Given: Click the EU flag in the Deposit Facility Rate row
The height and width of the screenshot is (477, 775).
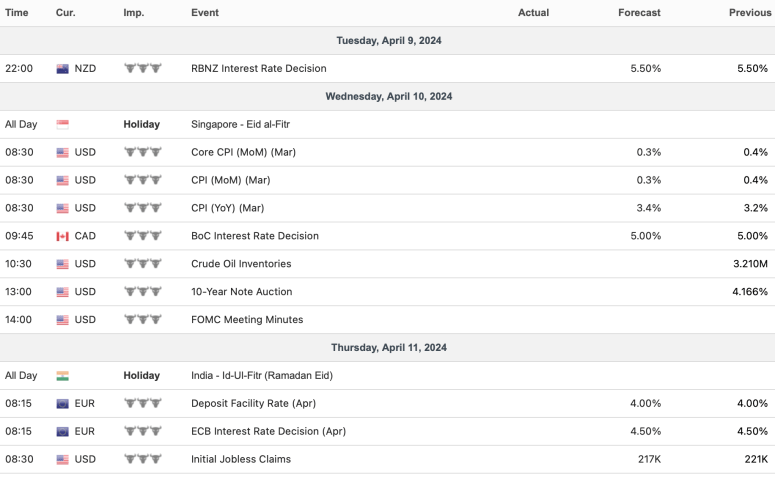Looking at the screenshot, I should click(63, 404).
